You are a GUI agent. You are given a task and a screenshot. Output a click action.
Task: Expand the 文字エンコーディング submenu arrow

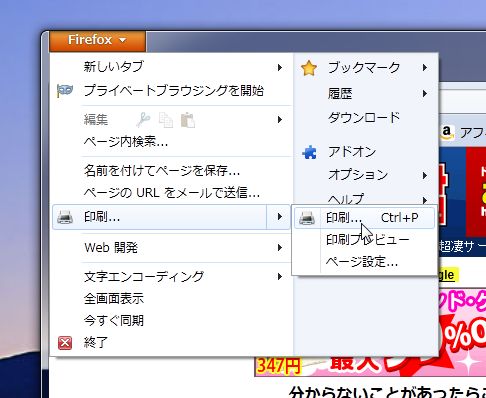click(280, 276)
